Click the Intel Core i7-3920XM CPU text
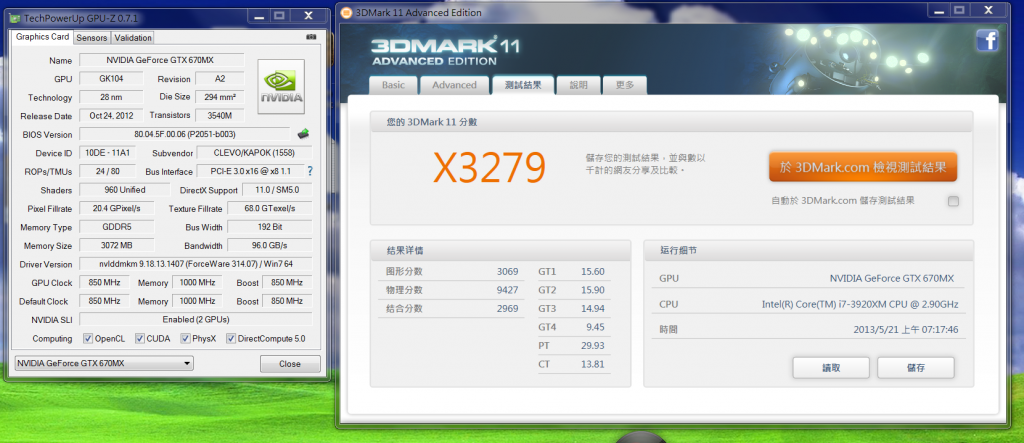The width and height of the screenshot is (1024, 443). click(x=860, y=304)
